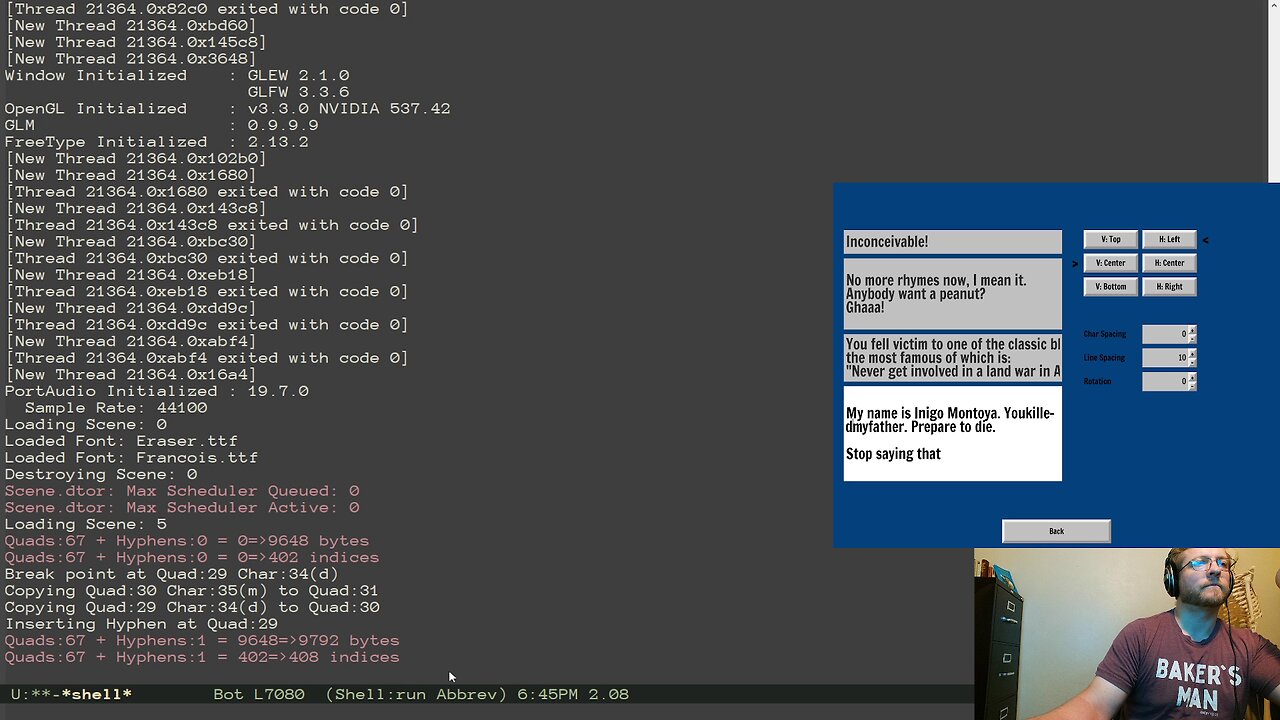Click 'Break point at Quad:29 Char:34(d)' line

(x=172, y=574)
